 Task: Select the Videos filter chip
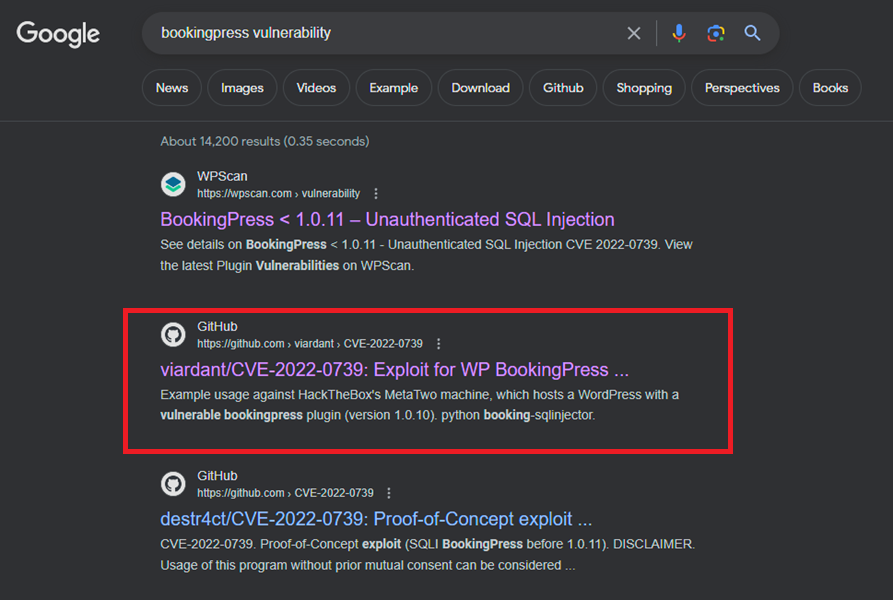point(316,88)
